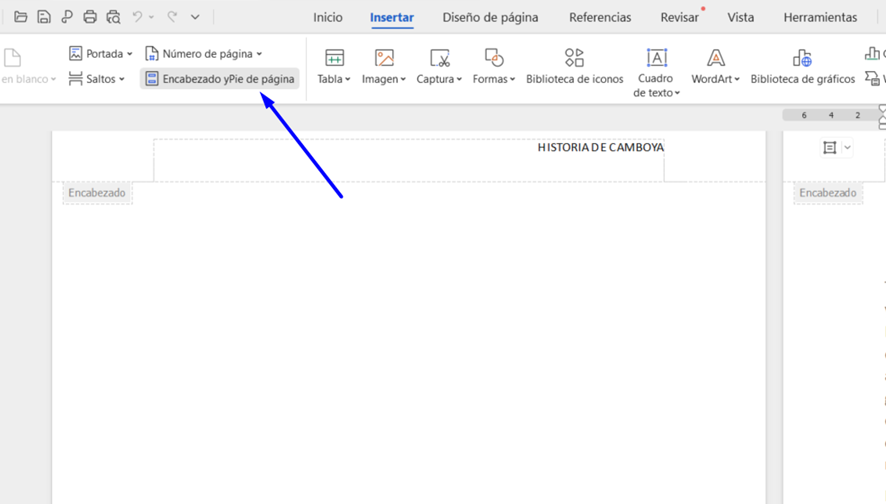Click the Cuadro de texto icon

(x=657, y=58)
